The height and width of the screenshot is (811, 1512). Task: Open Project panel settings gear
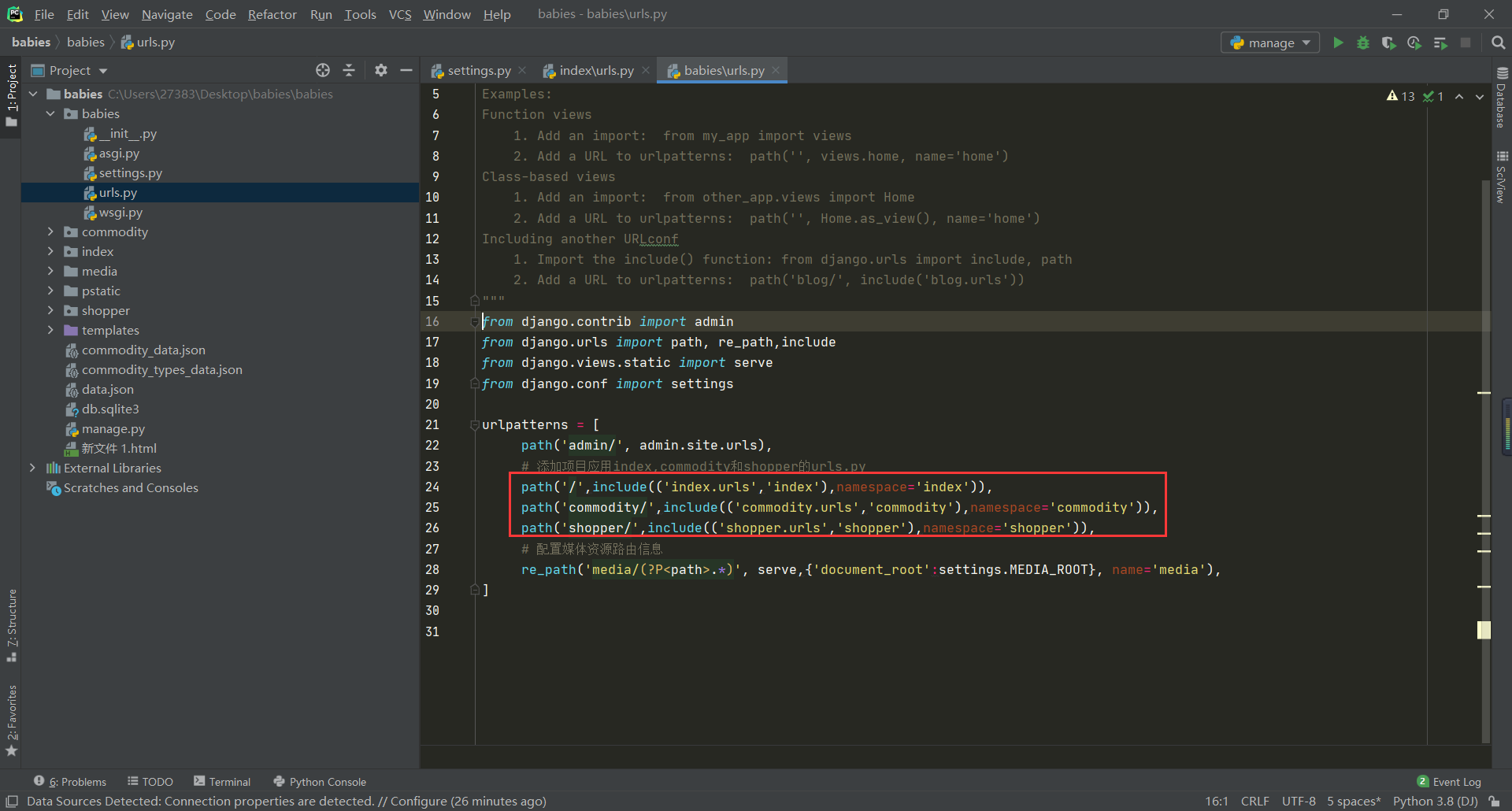[381, 70]
